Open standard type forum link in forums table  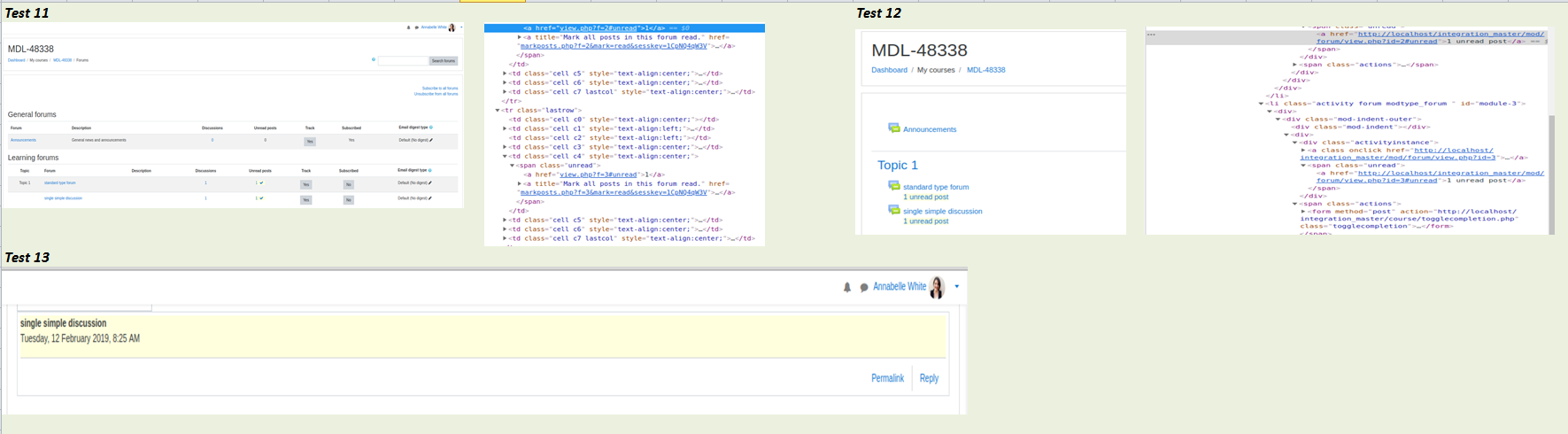point(60,183)
